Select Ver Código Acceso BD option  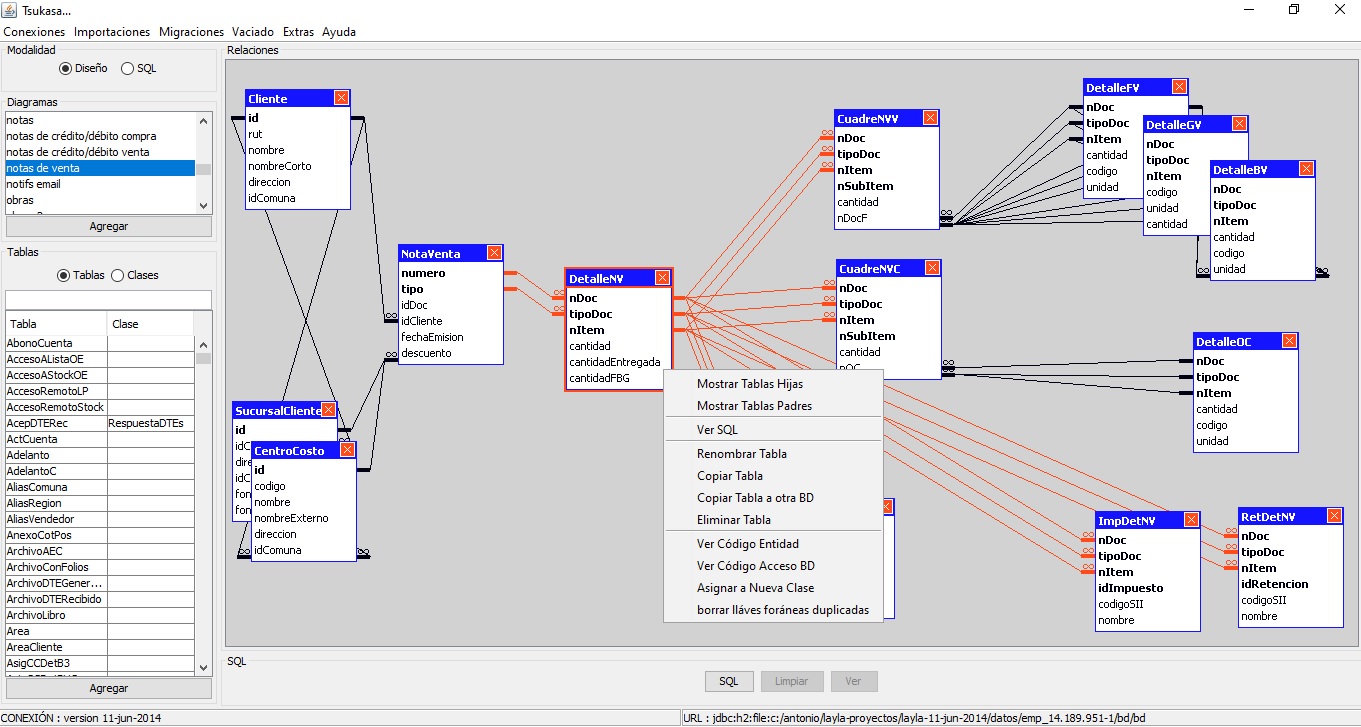pyautogui.click(x=773, y=566)
